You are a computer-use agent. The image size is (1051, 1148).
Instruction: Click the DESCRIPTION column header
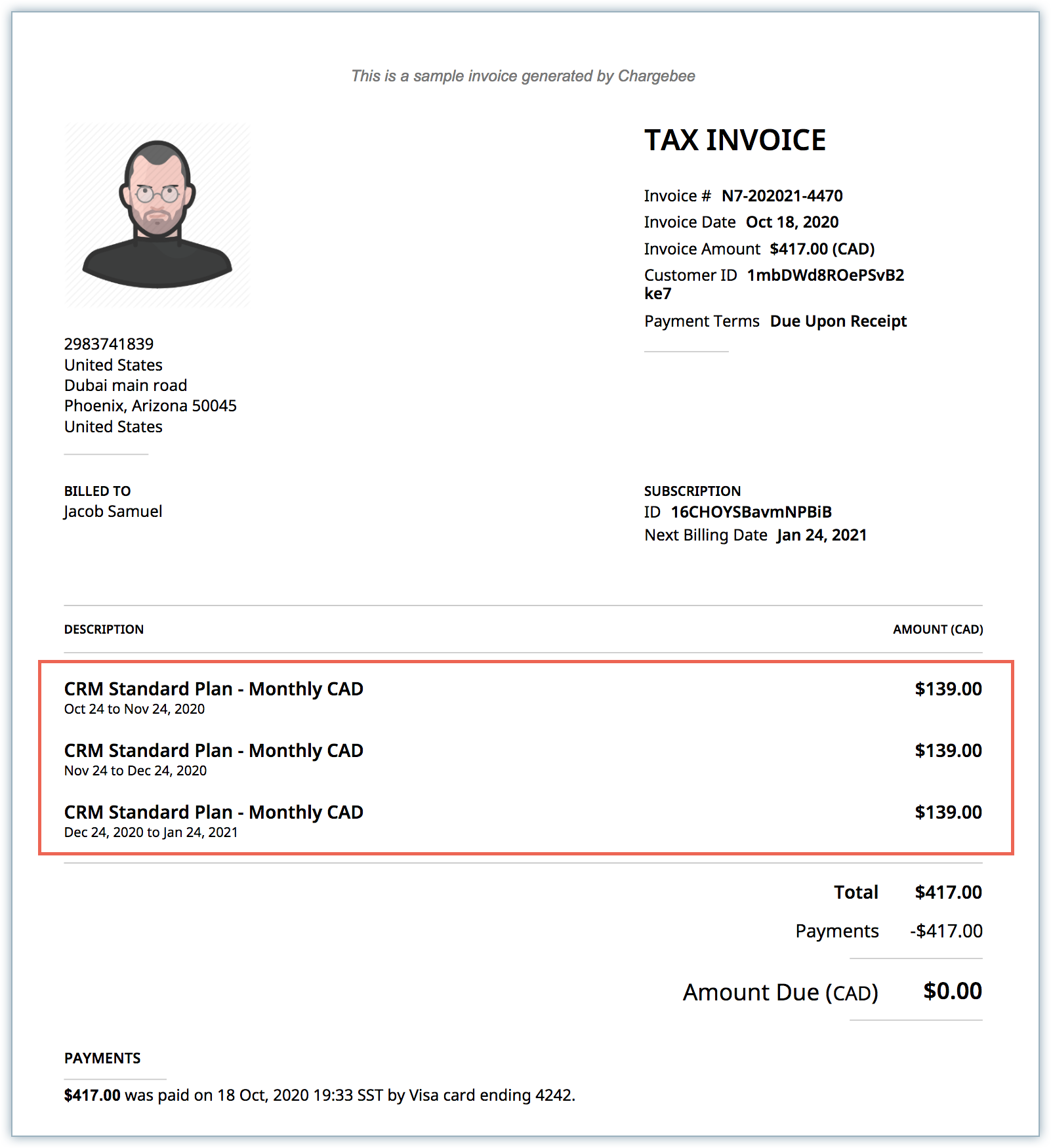point(104,630)
